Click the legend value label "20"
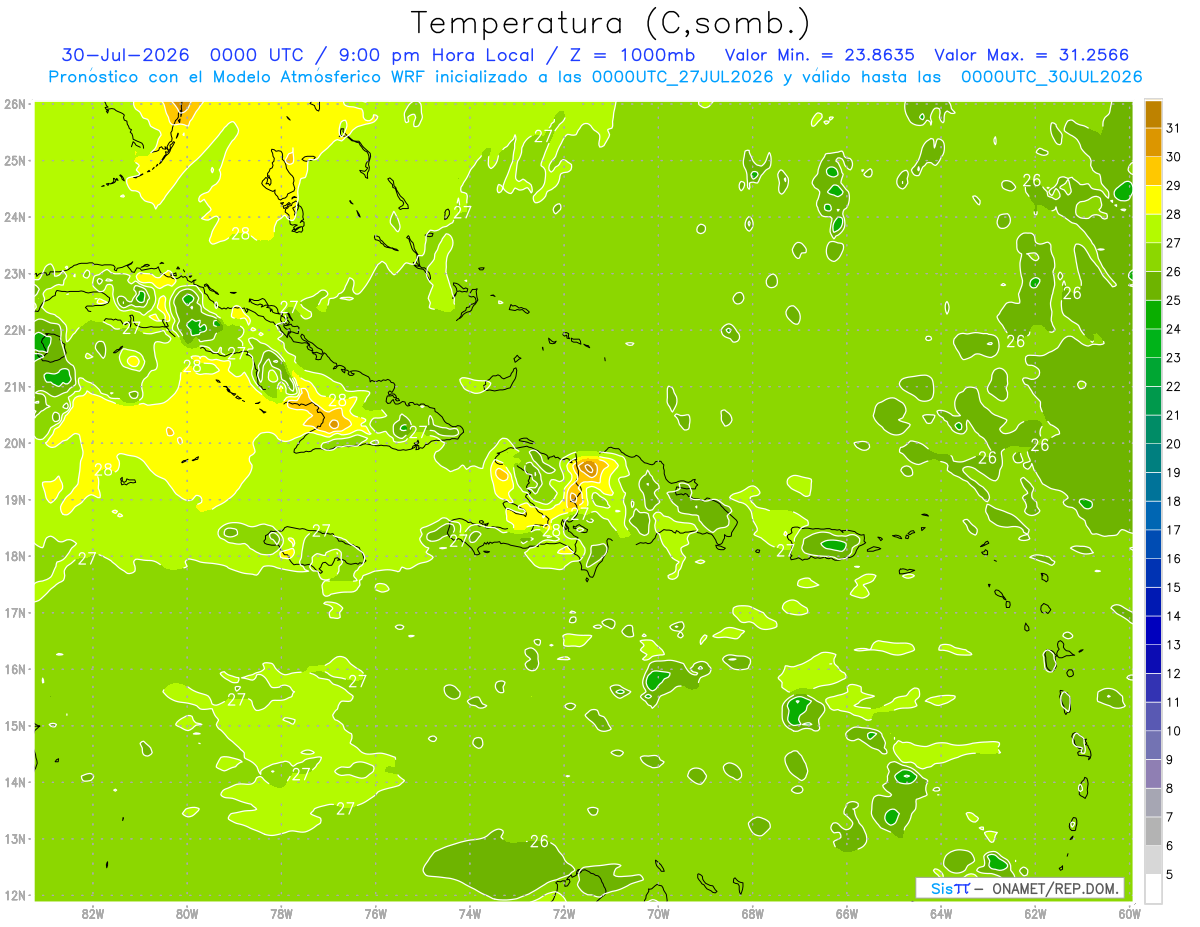 pos(1173,444)
